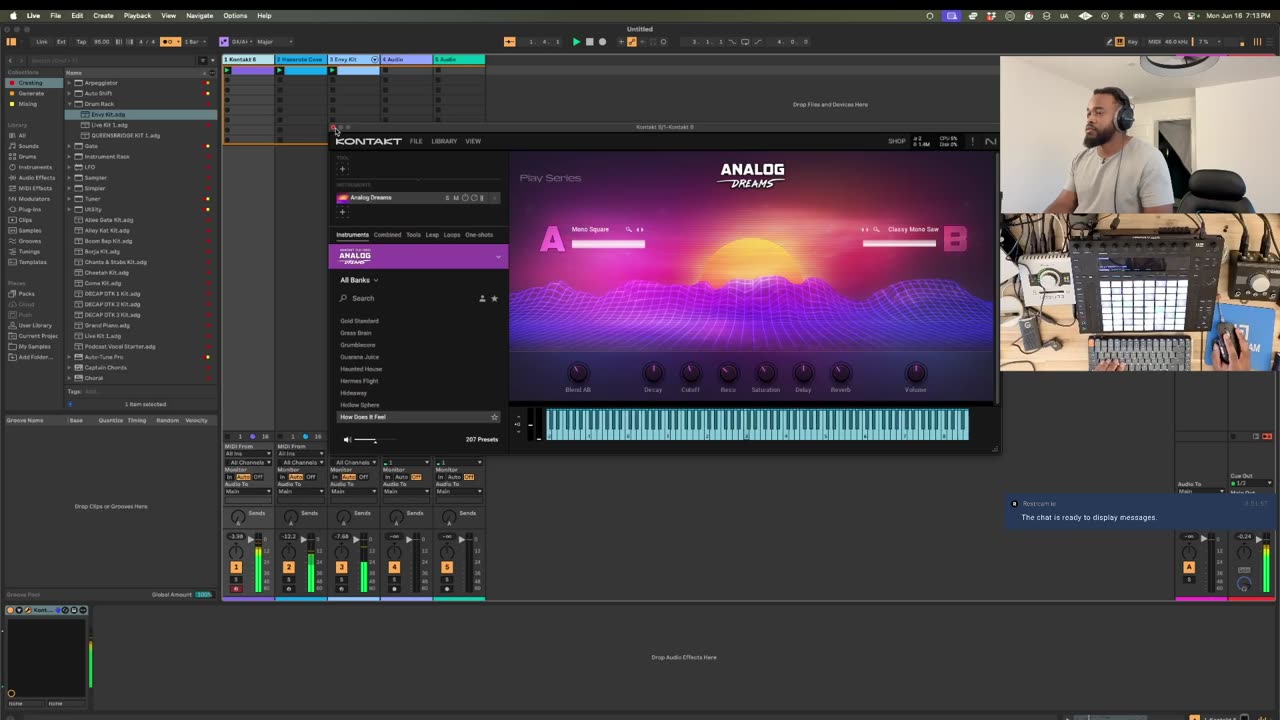Switch to the One-shots tab
The image size is (1280, 720).
[479, 235]
